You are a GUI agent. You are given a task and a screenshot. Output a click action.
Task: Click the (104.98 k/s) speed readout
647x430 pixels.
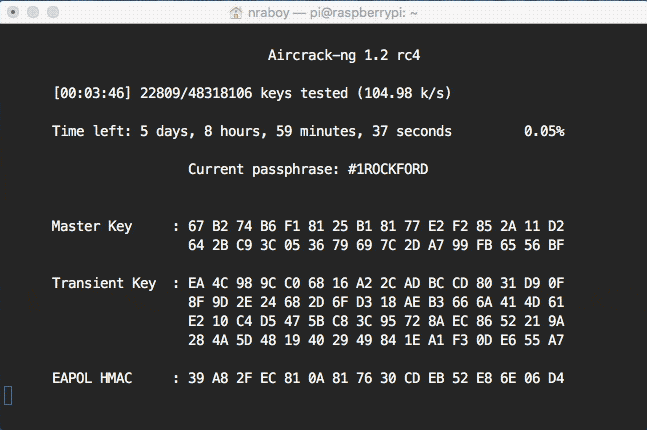tap(404, 93)
